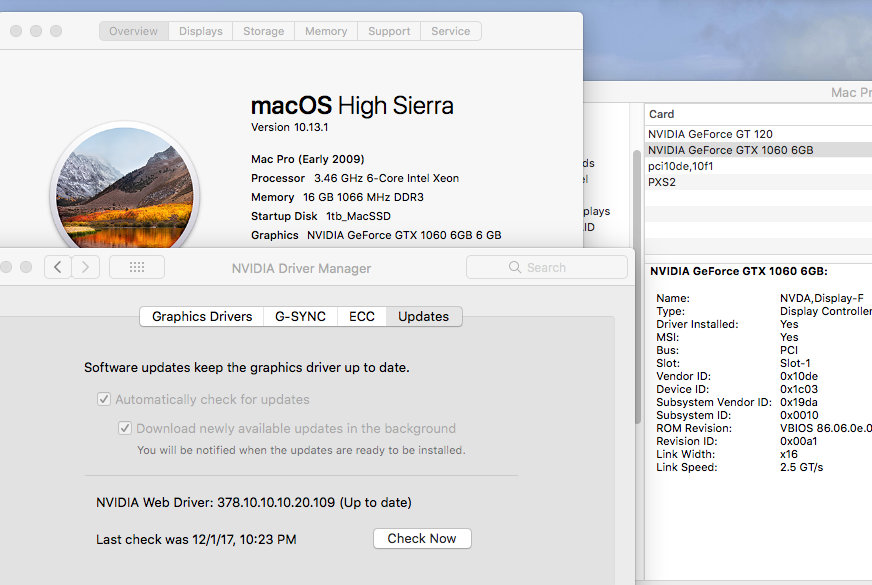Screen dimensions: 872x585
Task: Select the G-SYNC tab
Action: [300, 316]
